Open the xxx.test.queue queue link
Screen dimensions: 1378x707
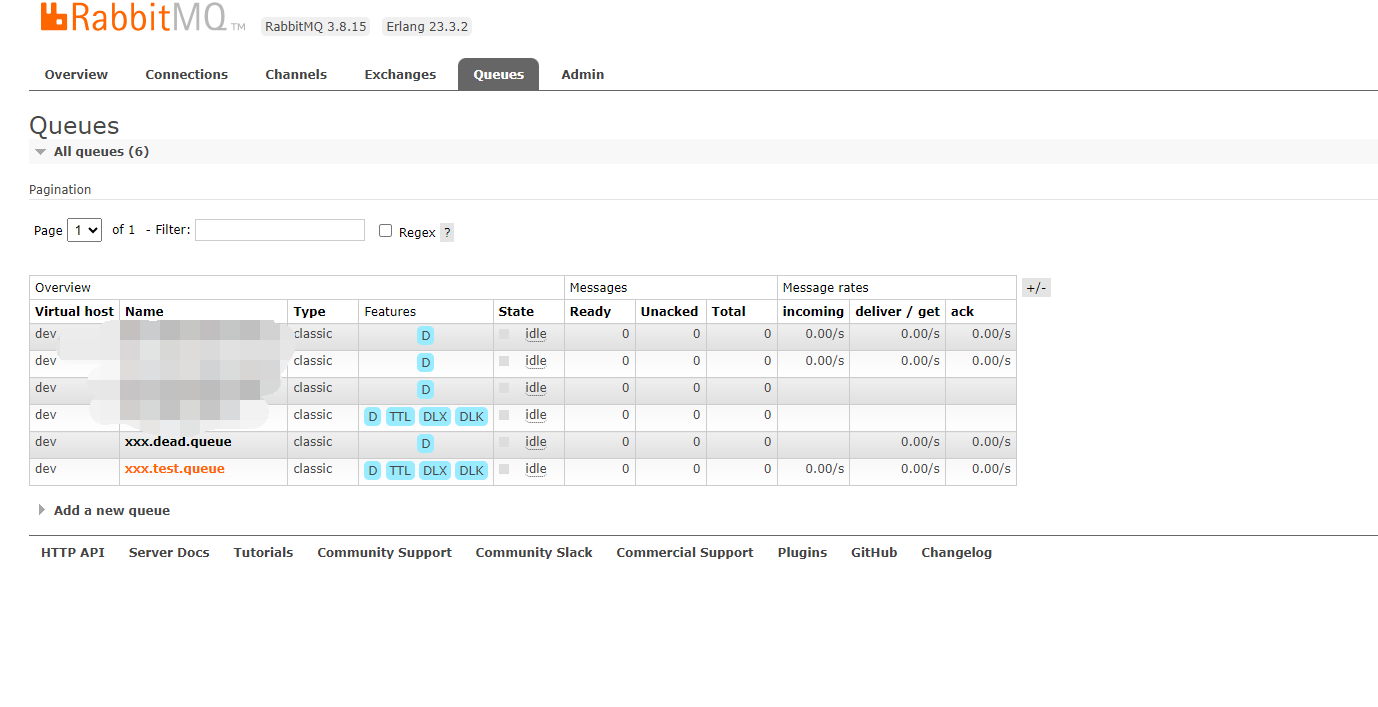(x=175, y=469)
